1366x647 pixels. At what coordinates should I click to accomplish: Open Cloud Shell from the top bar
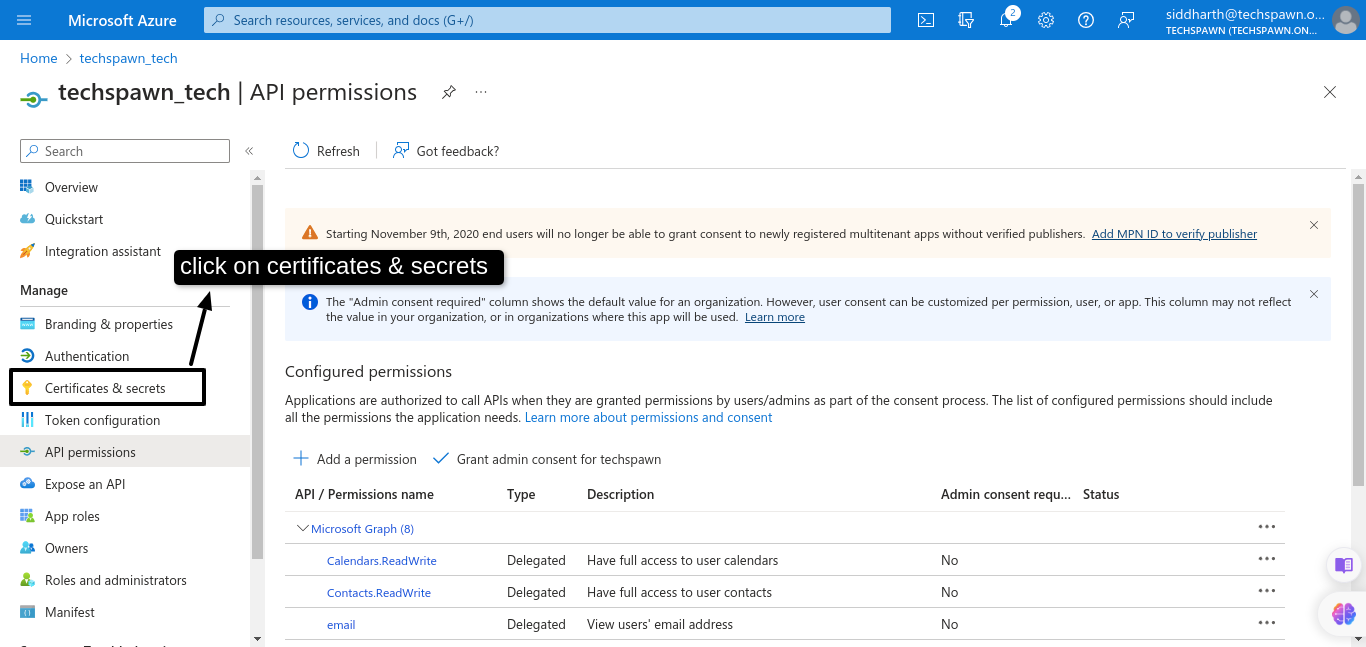tap(926, 20)
